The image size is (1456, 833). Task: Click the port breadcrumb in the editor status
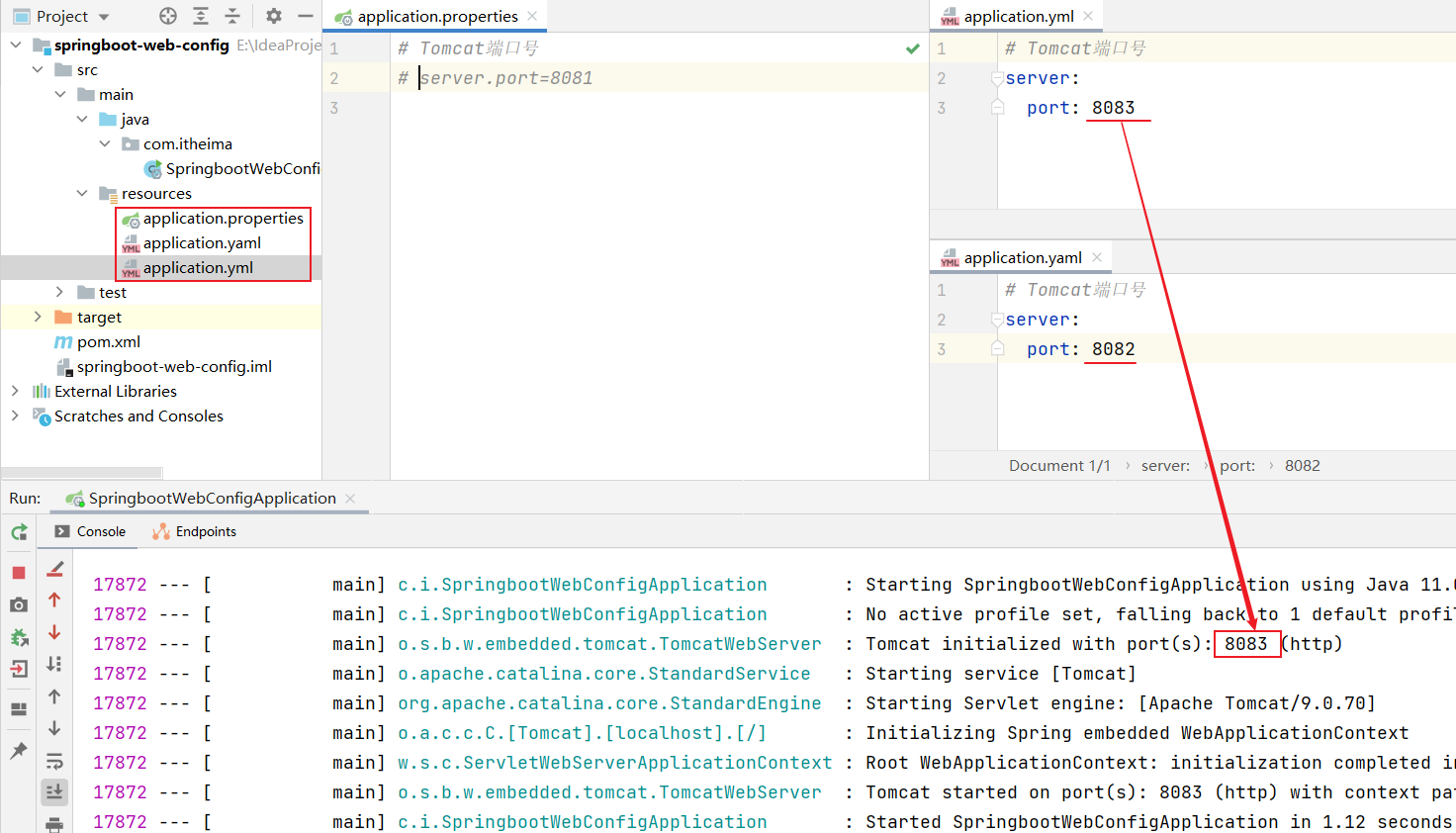pyautogui.click(x=1236, y=465)
